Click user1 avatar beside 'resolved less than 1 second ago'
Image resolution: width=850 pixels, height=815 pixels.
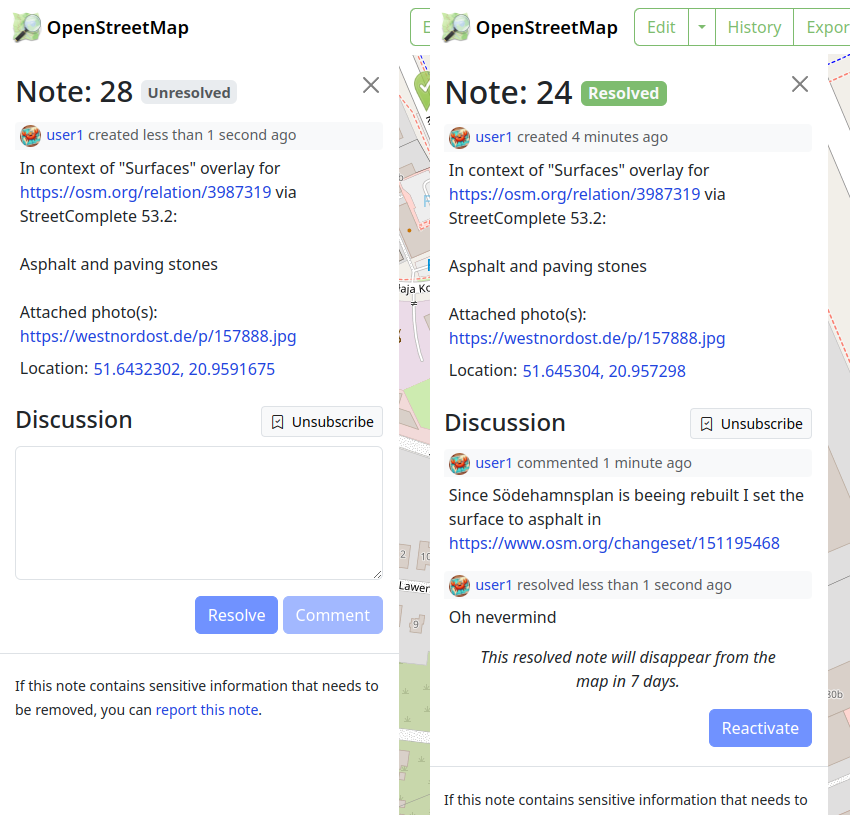(x=459, y=586)
